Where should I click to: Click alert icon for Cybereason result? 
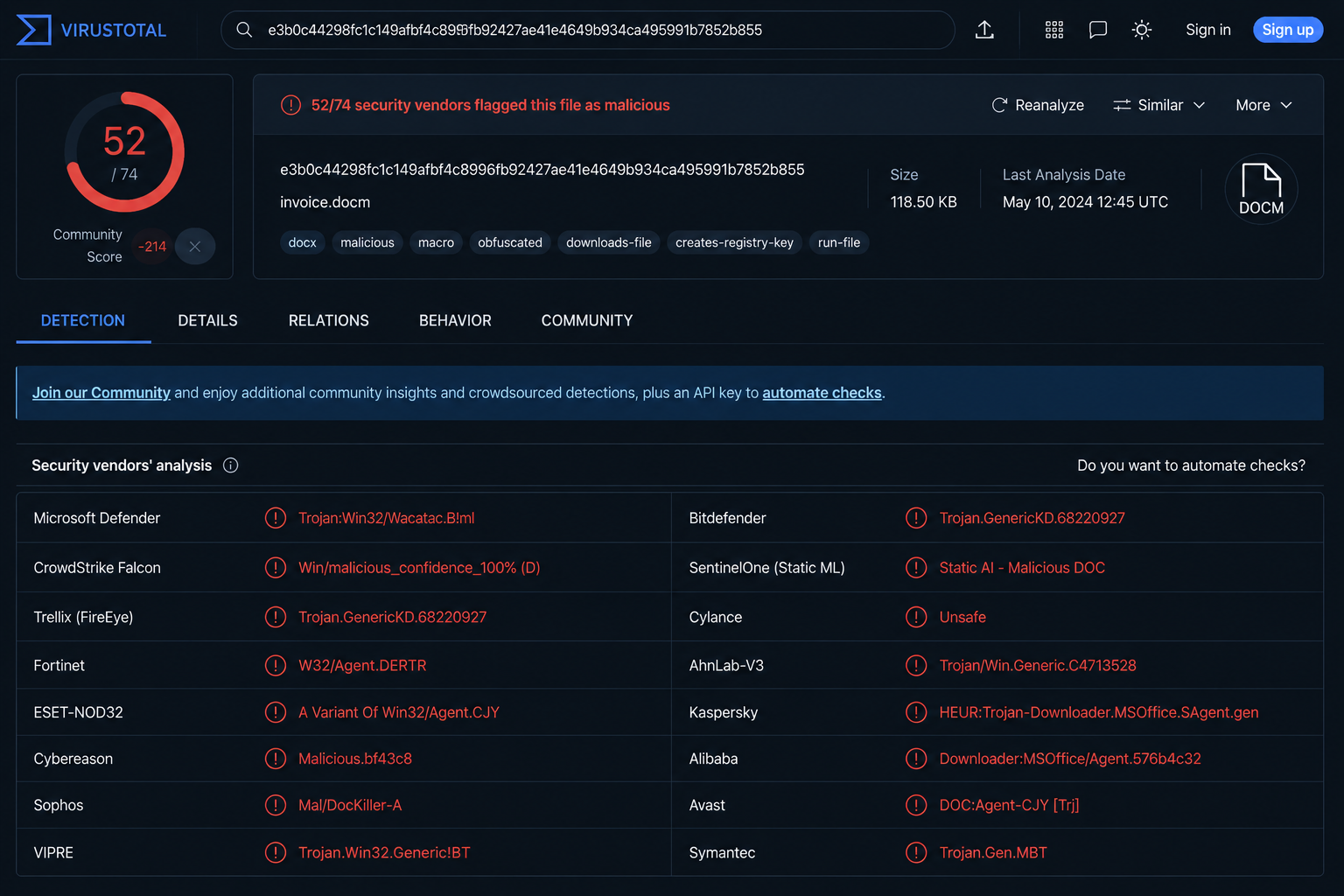click(276, 759)
